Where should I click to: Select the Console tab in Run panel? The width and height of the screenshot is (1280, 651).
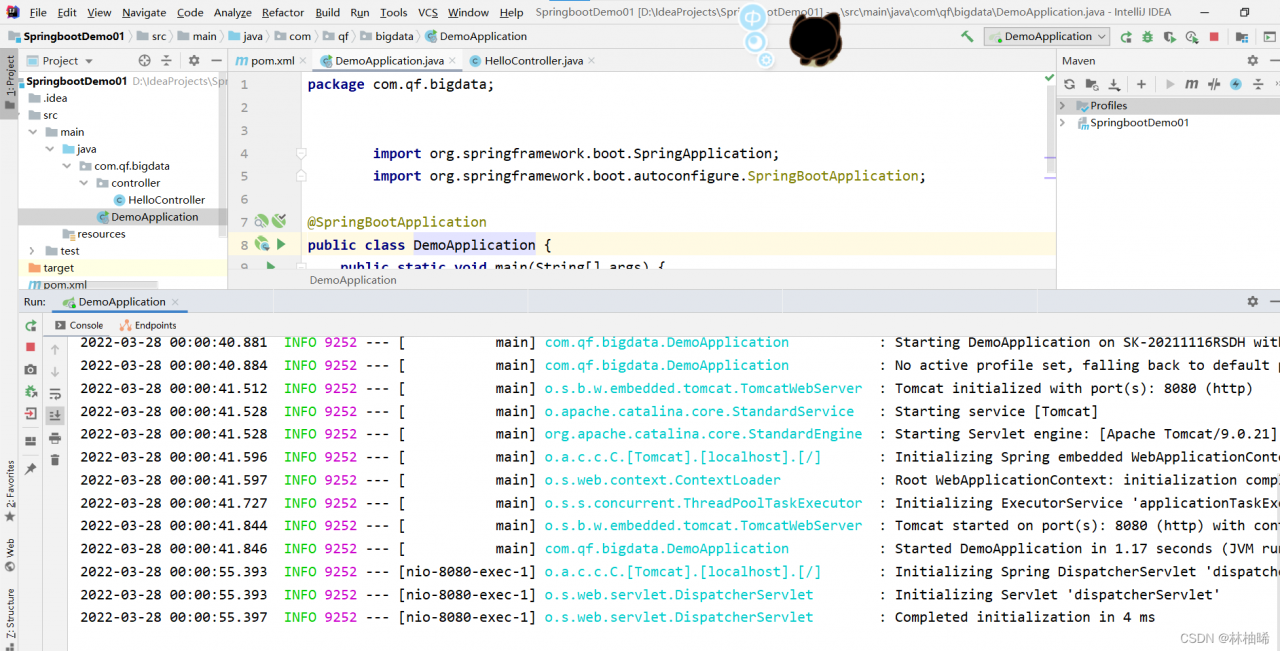pyautogui.click(x=78, y=325)
